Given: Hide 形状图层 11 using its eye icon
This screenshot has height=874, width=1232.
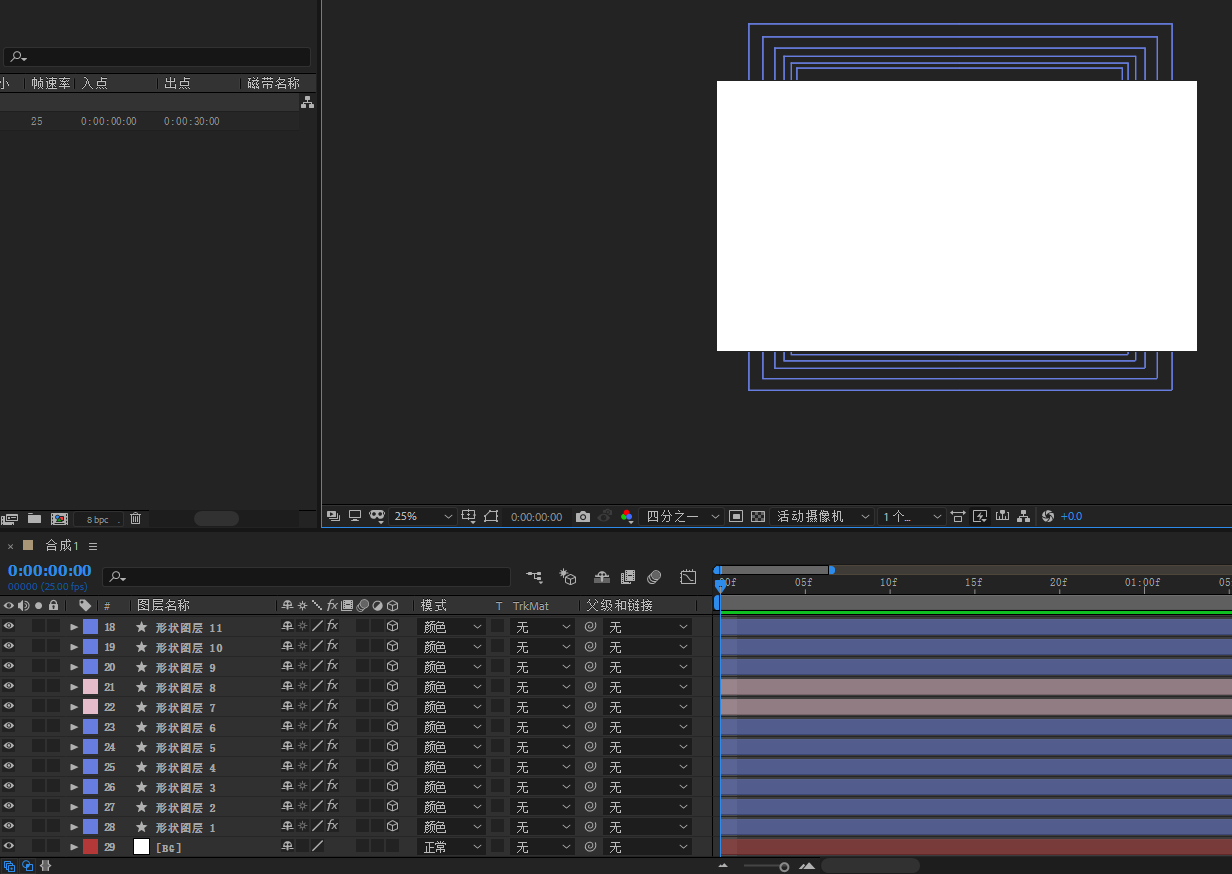Looking at the screenshot, I should (x=9, y=627).
